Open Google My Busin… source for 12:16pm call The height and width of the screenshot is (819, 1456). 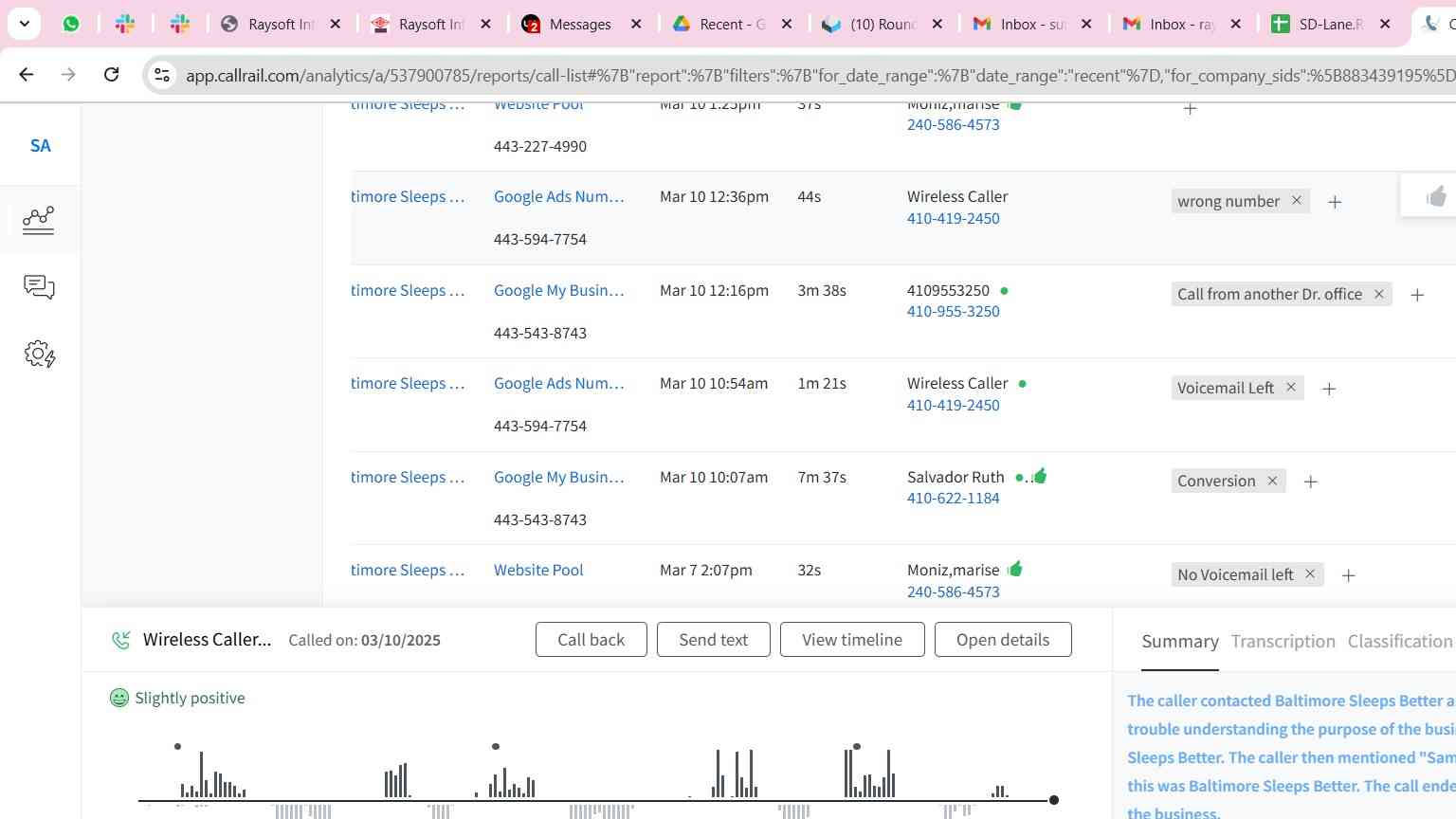[558, 290]
